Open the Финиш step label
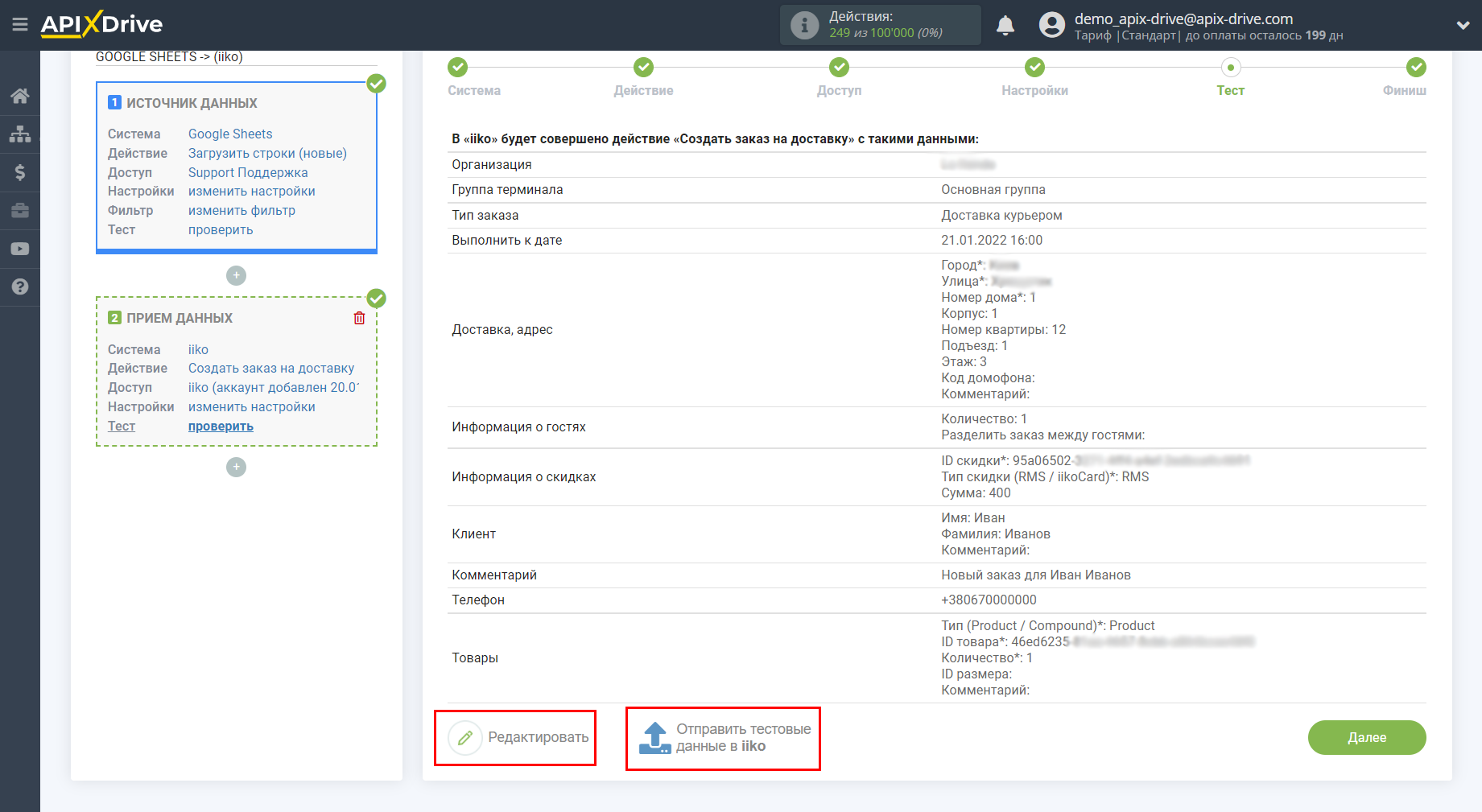The image size is (1482, 812). [1404, 91]
